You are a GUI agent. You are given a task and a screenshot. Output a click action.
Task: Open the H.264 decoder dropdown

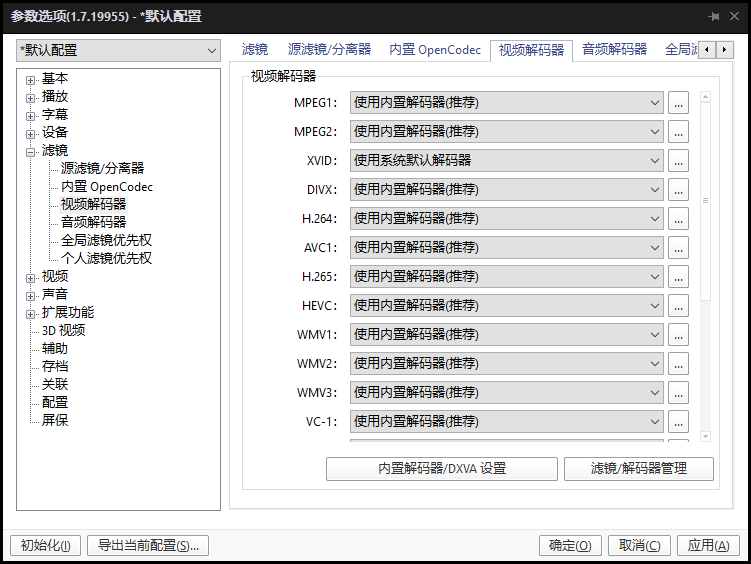tap(506, 218)
